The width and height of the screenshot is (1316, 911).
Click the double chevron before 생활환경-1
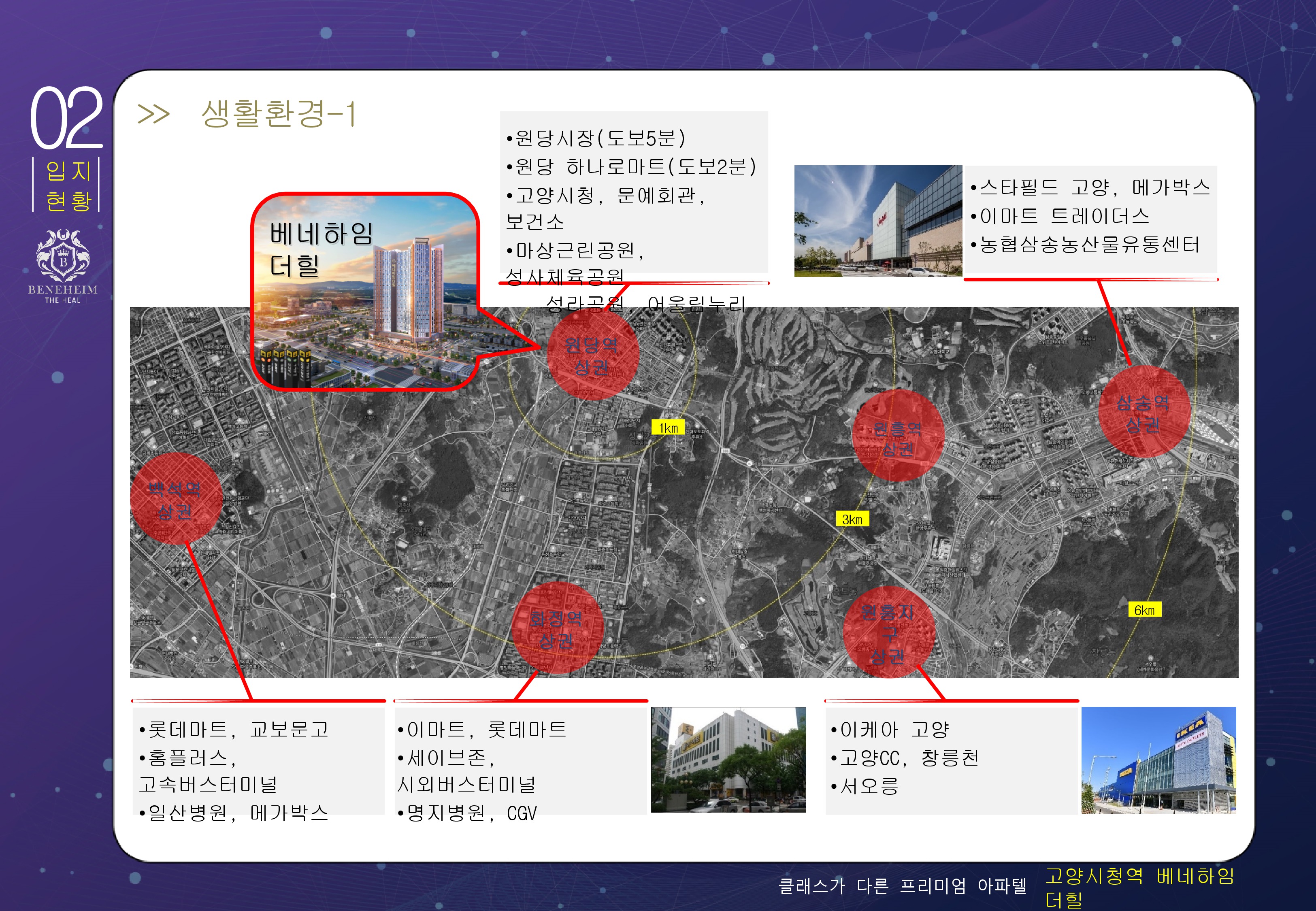tap(153, 114)
